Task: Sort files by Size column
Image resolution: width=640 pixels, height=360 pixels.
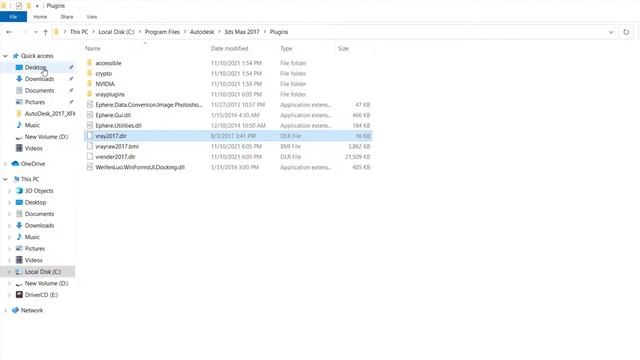Action: pos(343,49)
